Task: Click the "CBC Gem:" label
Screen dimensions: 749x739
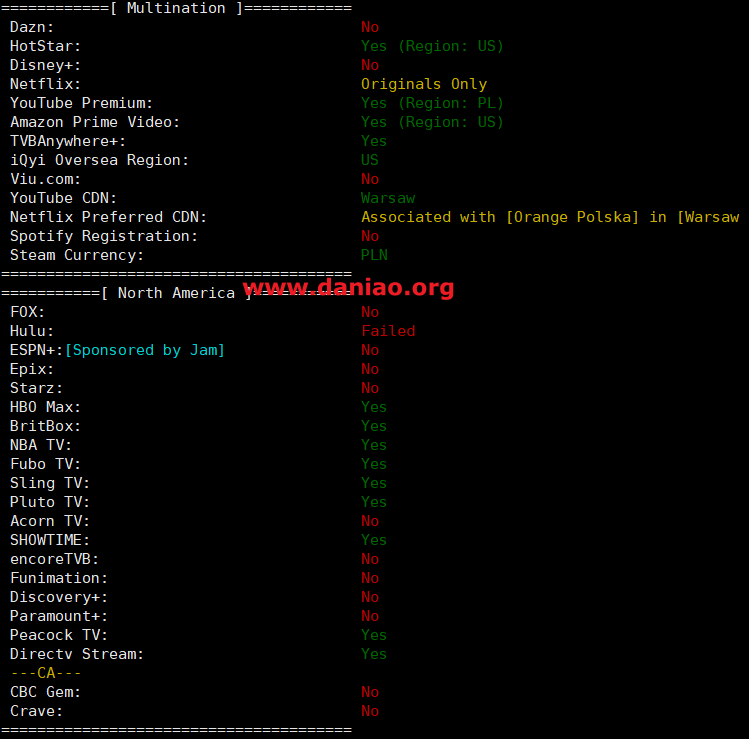Action: 45,692
